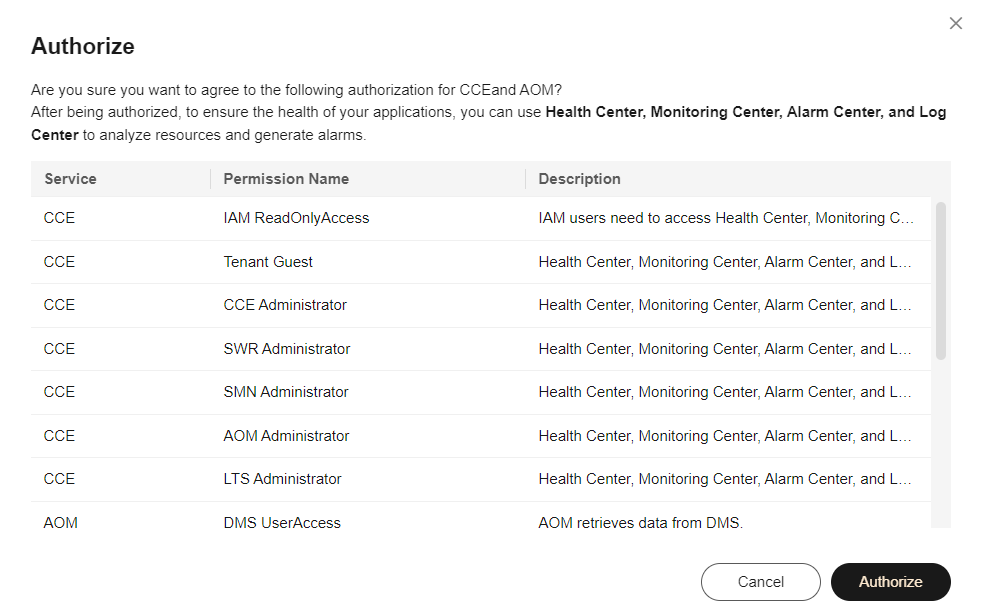Click Tenant Guest permission name
Image resolution: width=981 pixels, height=613 pixels.
[x=268, y=261]
